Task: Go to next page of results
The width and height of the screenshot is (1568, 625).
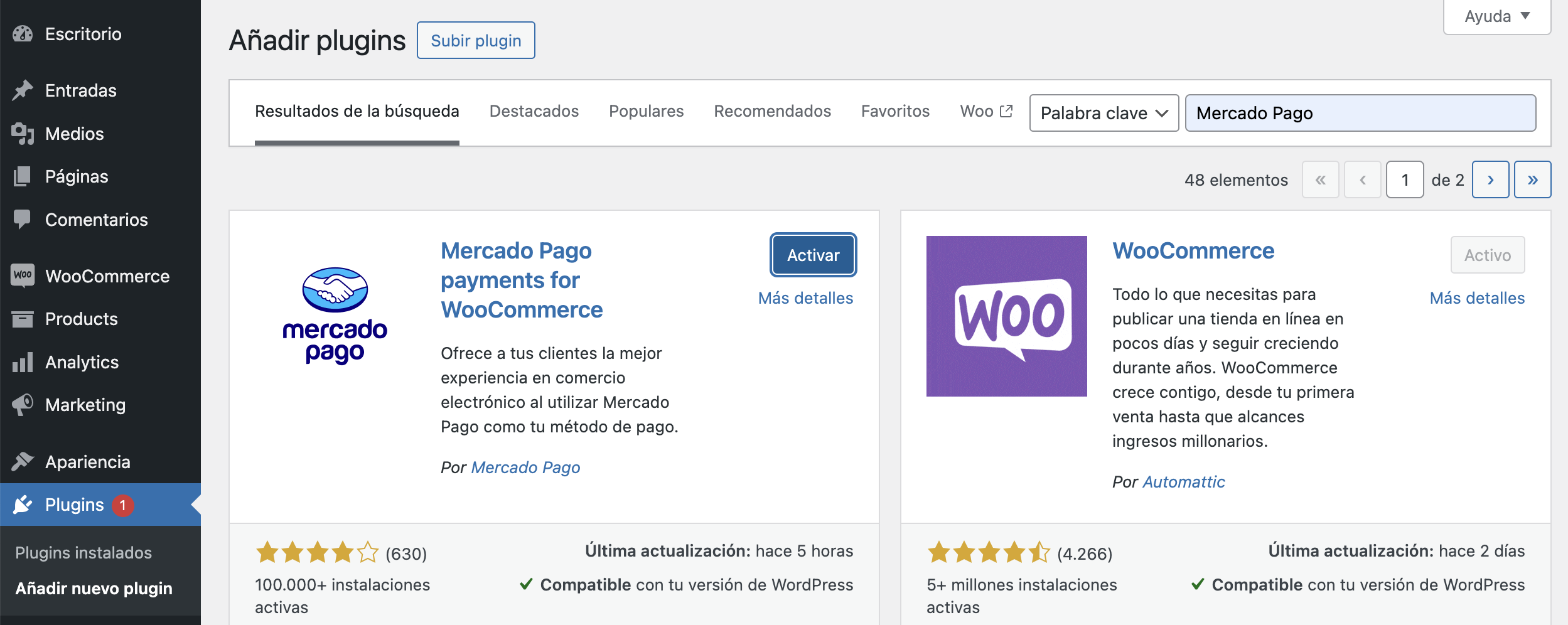Action: point(1491,180)
